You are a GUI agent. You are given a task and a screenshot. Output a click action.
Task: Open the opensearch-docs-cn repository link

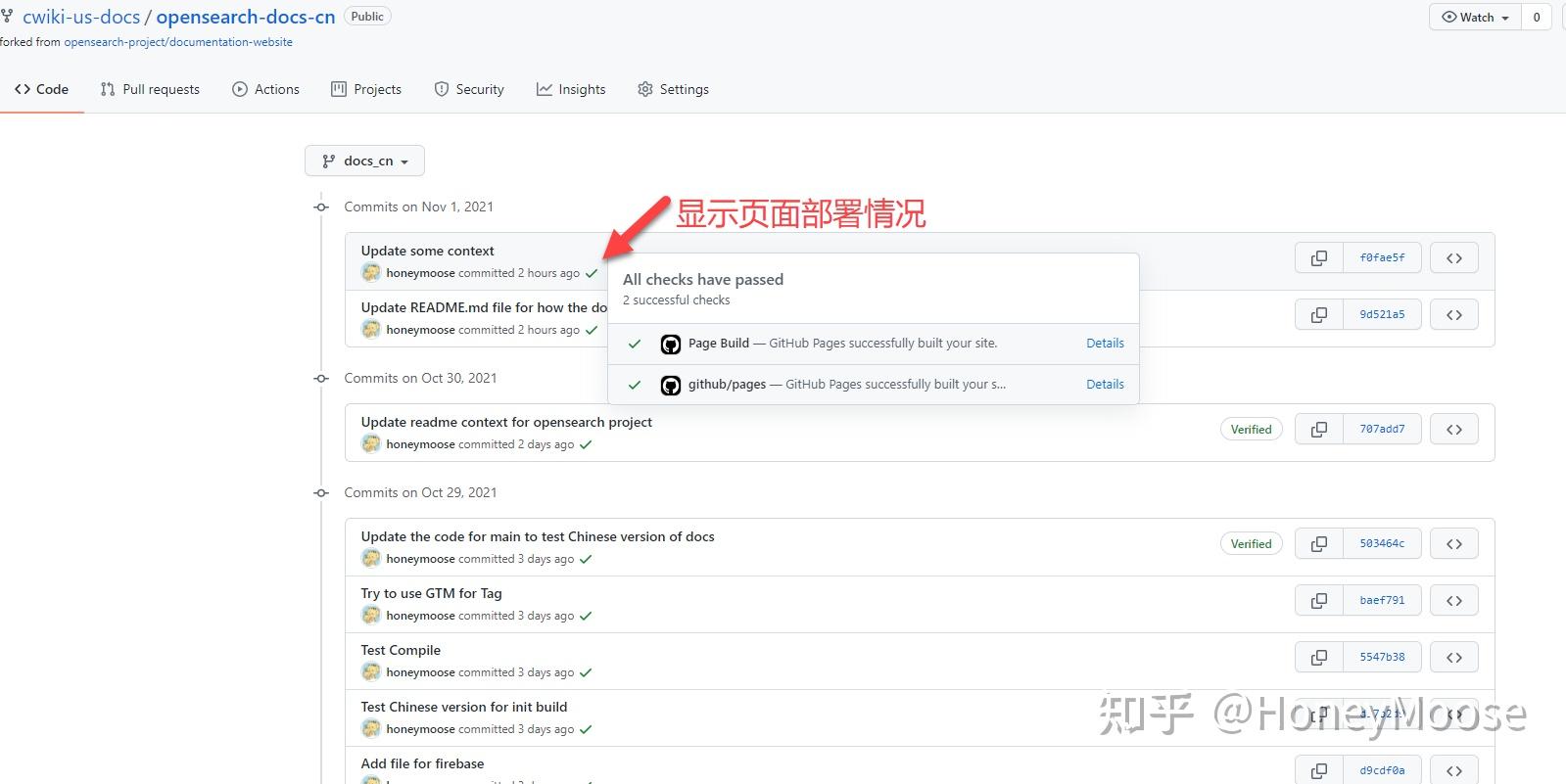[246, 17]
